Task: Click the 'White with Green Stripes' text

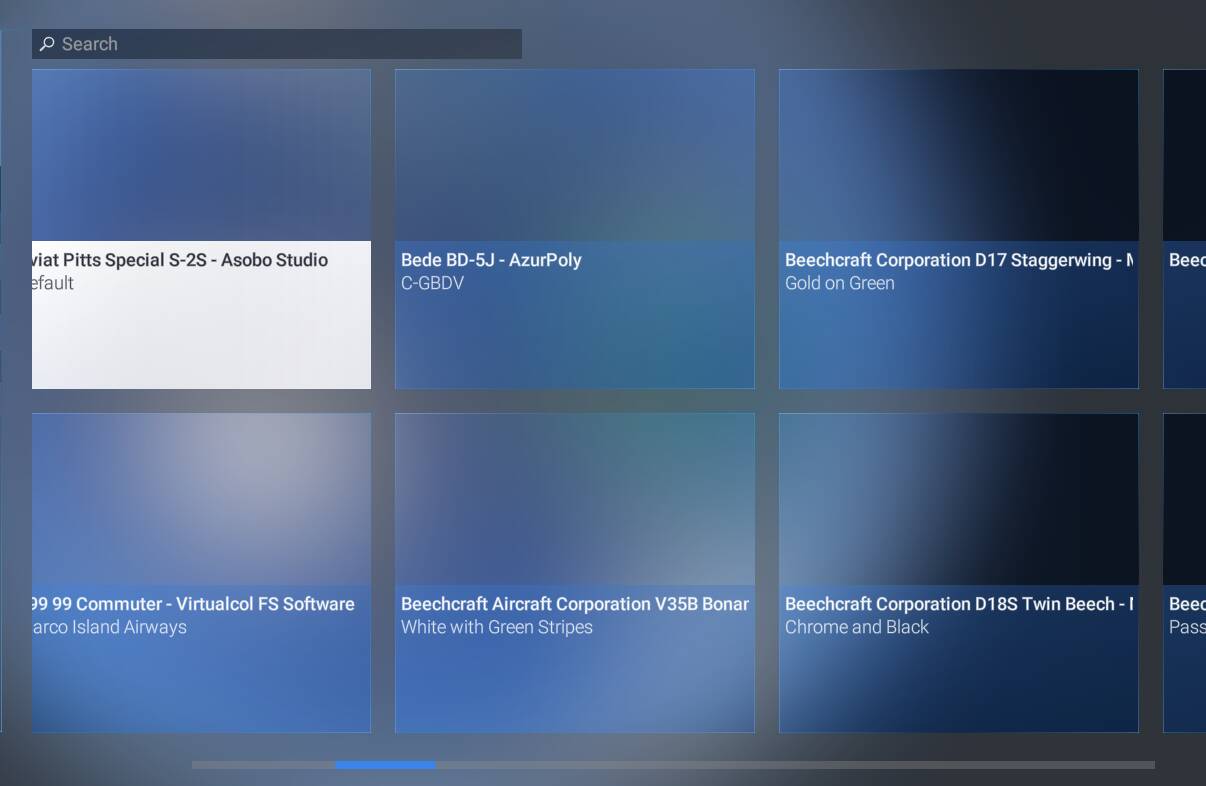Action: [x=497, y=627]
